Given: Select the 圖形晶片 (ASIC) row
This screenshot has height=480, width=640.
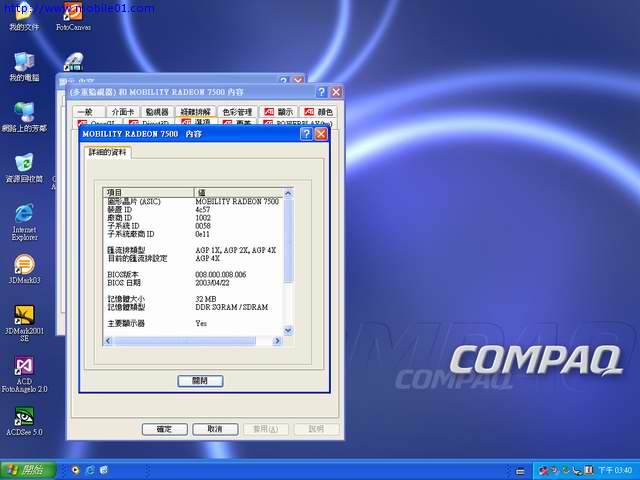Looking at the screenshot, I should click(193, 201).
